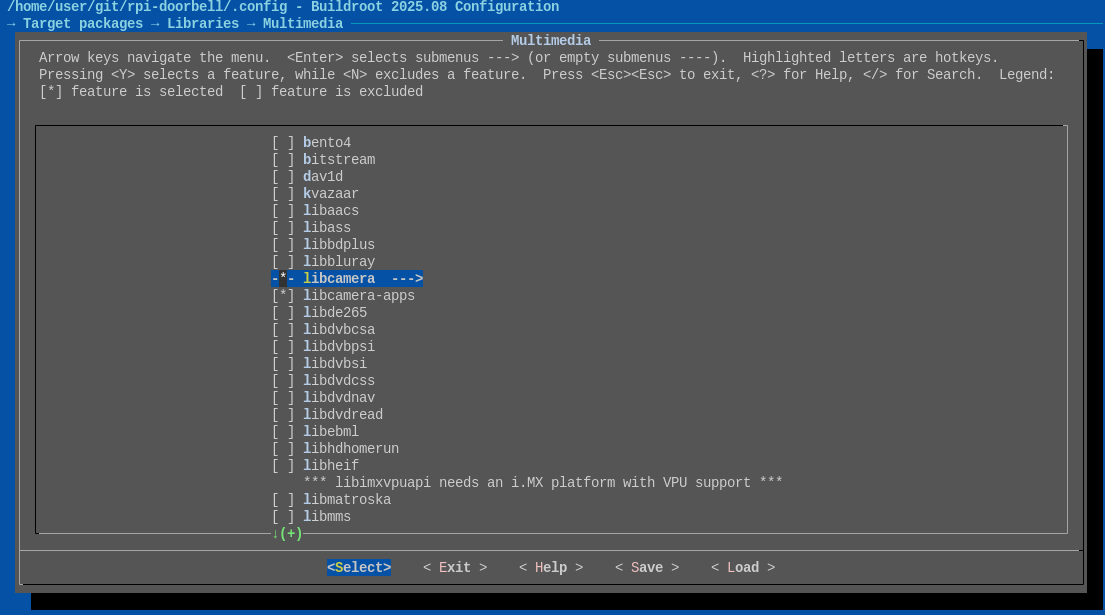Click the Exit button
Screen dimensions: 1105x615
pos(454,567)
